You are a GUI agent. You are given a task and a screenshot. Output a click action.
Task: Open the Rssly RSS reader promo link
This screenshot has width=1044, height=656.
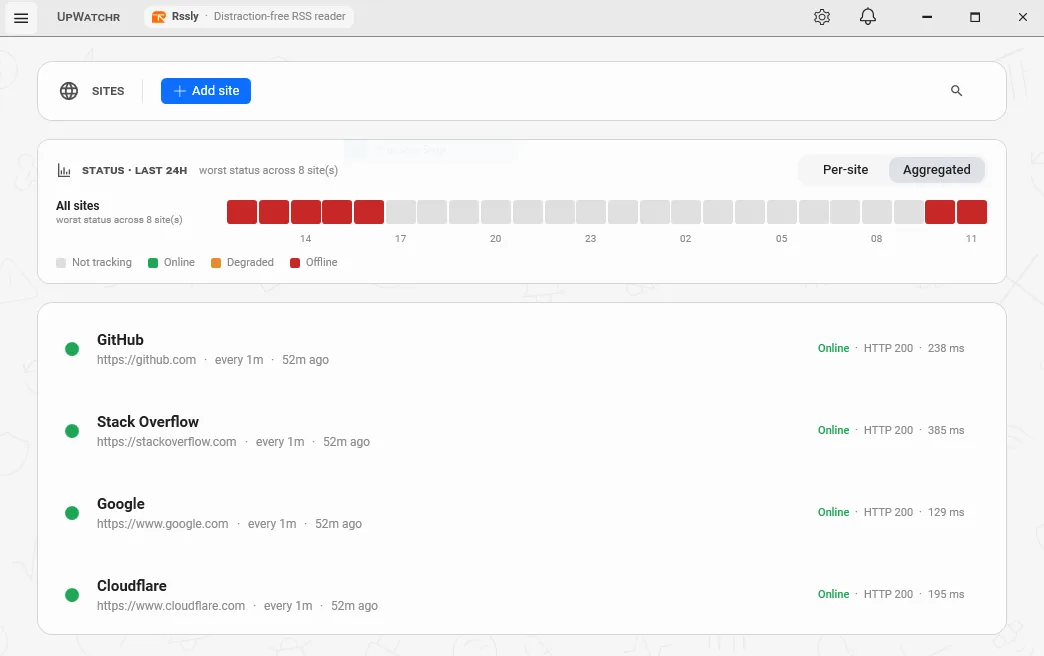point(249,17)
